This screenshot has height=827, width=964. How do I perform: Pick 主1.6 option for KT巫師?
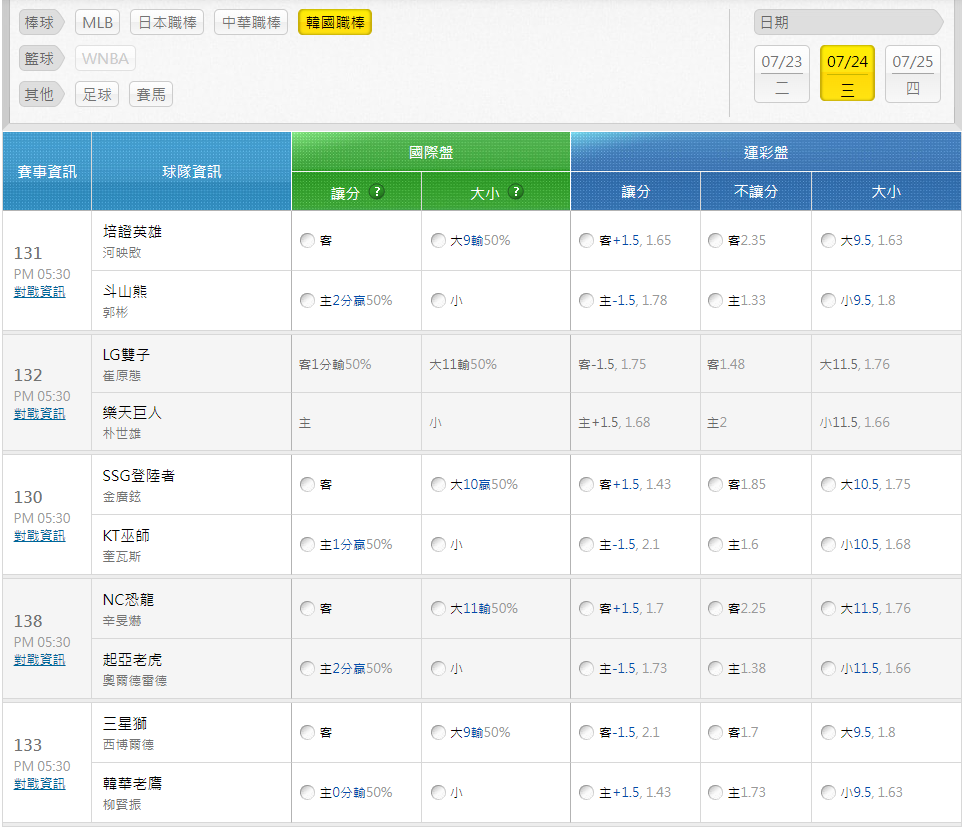coord(716,545)
